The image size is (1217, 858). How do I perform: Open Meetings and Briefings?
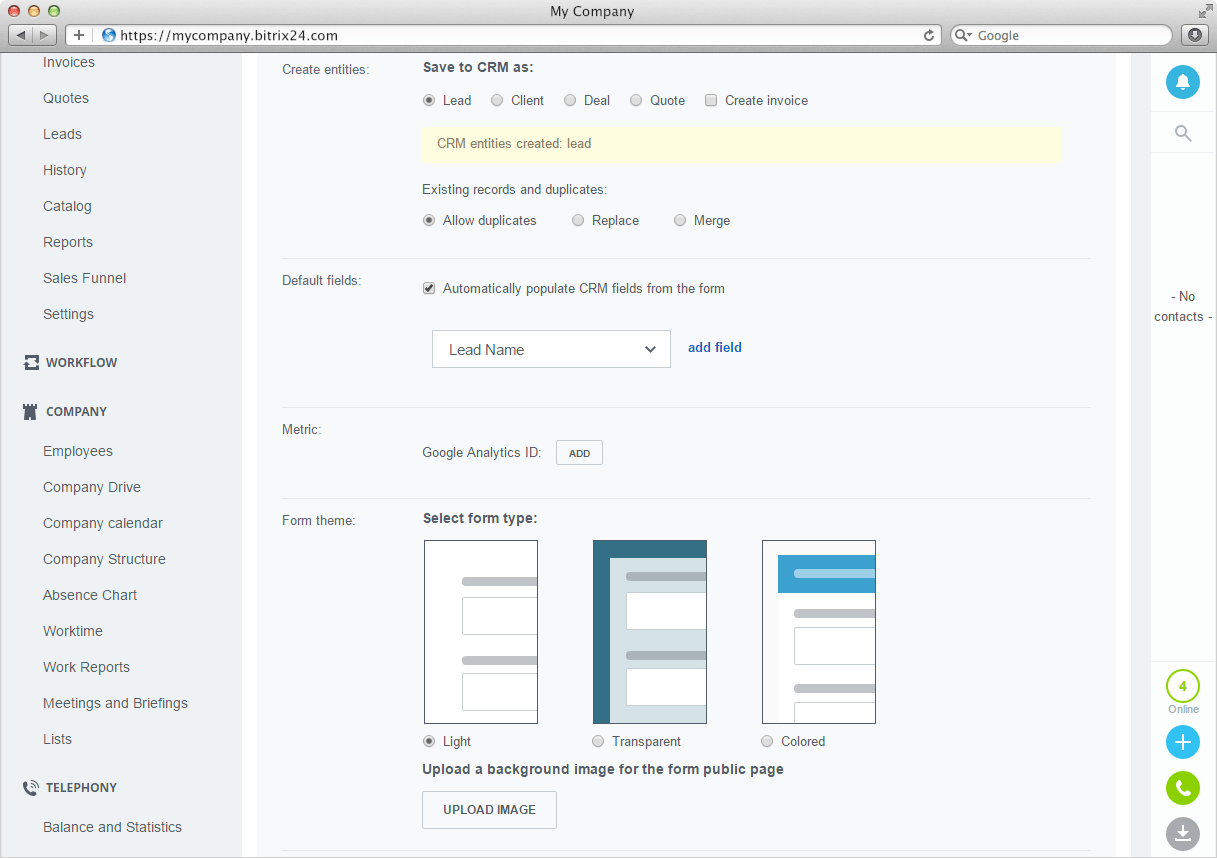pyautogui.click(x=115, y=703)
